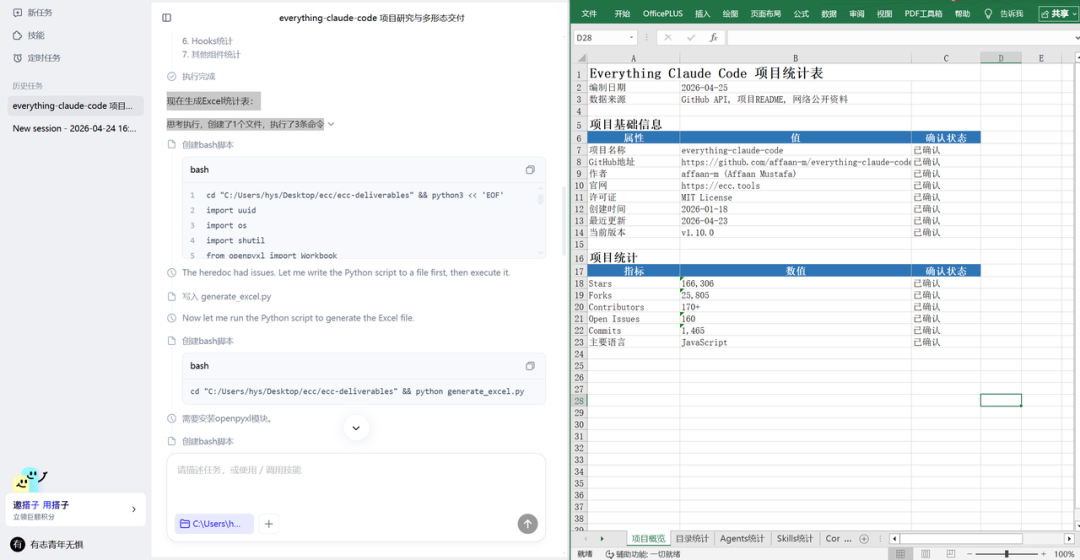
Task: Switch to Page Break Preview view
Action: [951, 554]
